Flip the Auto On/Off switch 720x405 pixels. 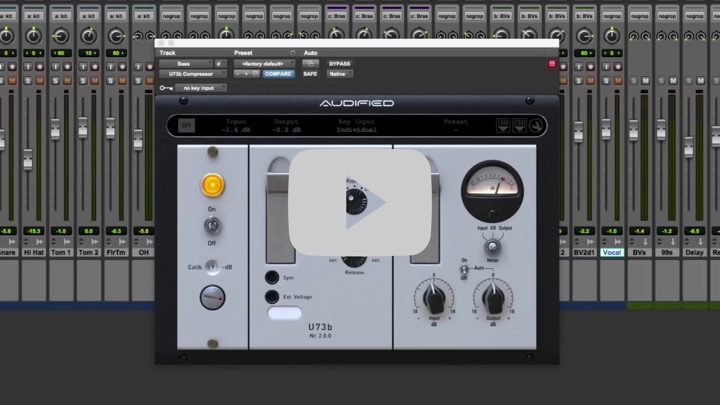click(464, 269)
